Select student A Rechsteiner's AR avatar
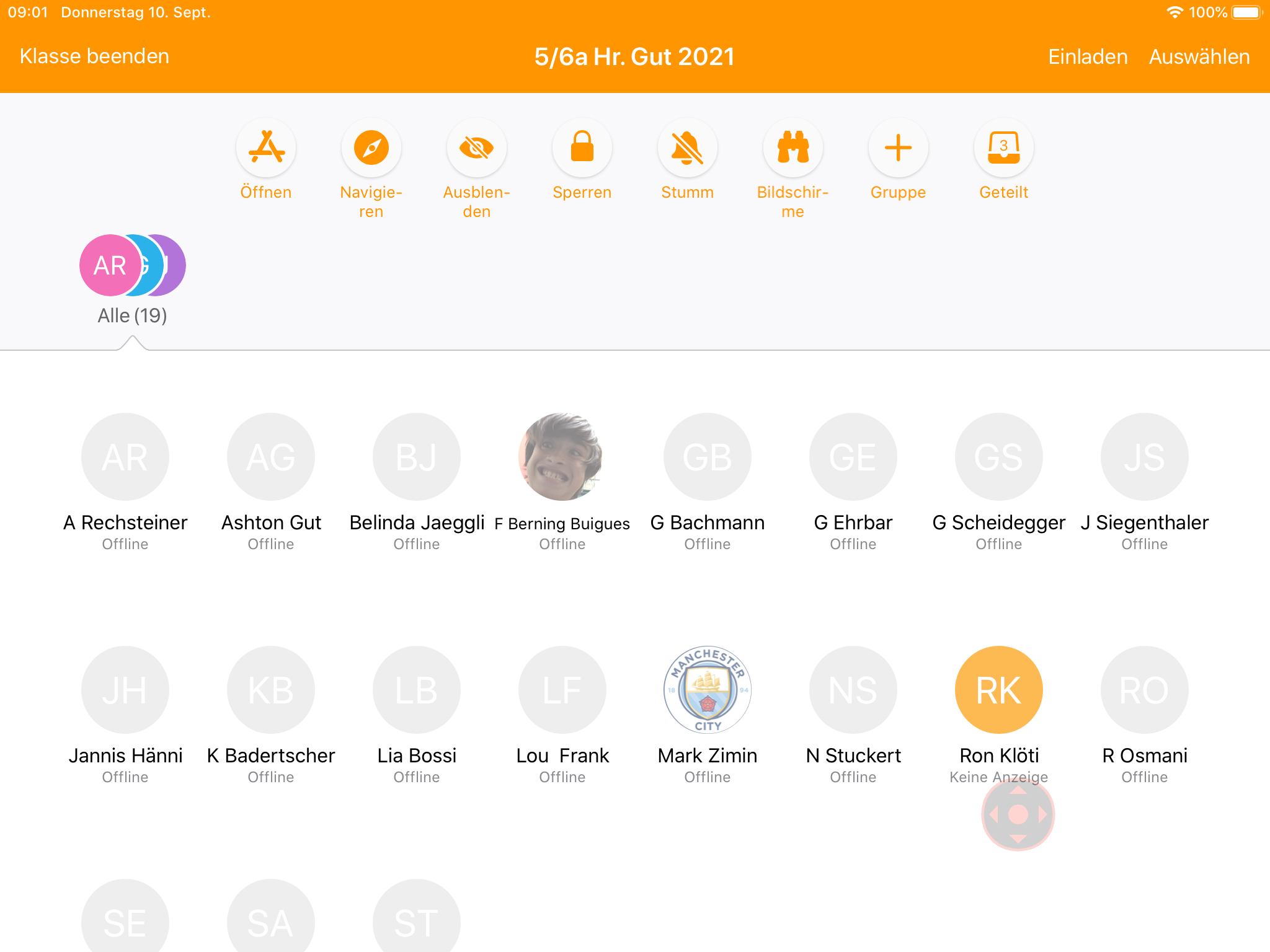Image resolution: width=1270 pixels, height=952 pixels. tap(125, 457)
